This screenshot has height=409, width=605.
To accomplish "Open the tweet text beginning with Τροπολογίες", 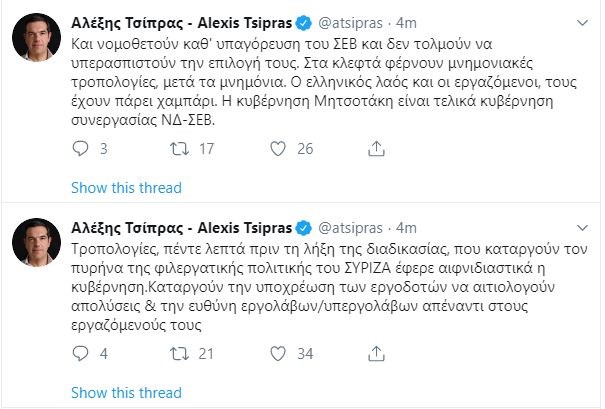I will pos(300,285).
